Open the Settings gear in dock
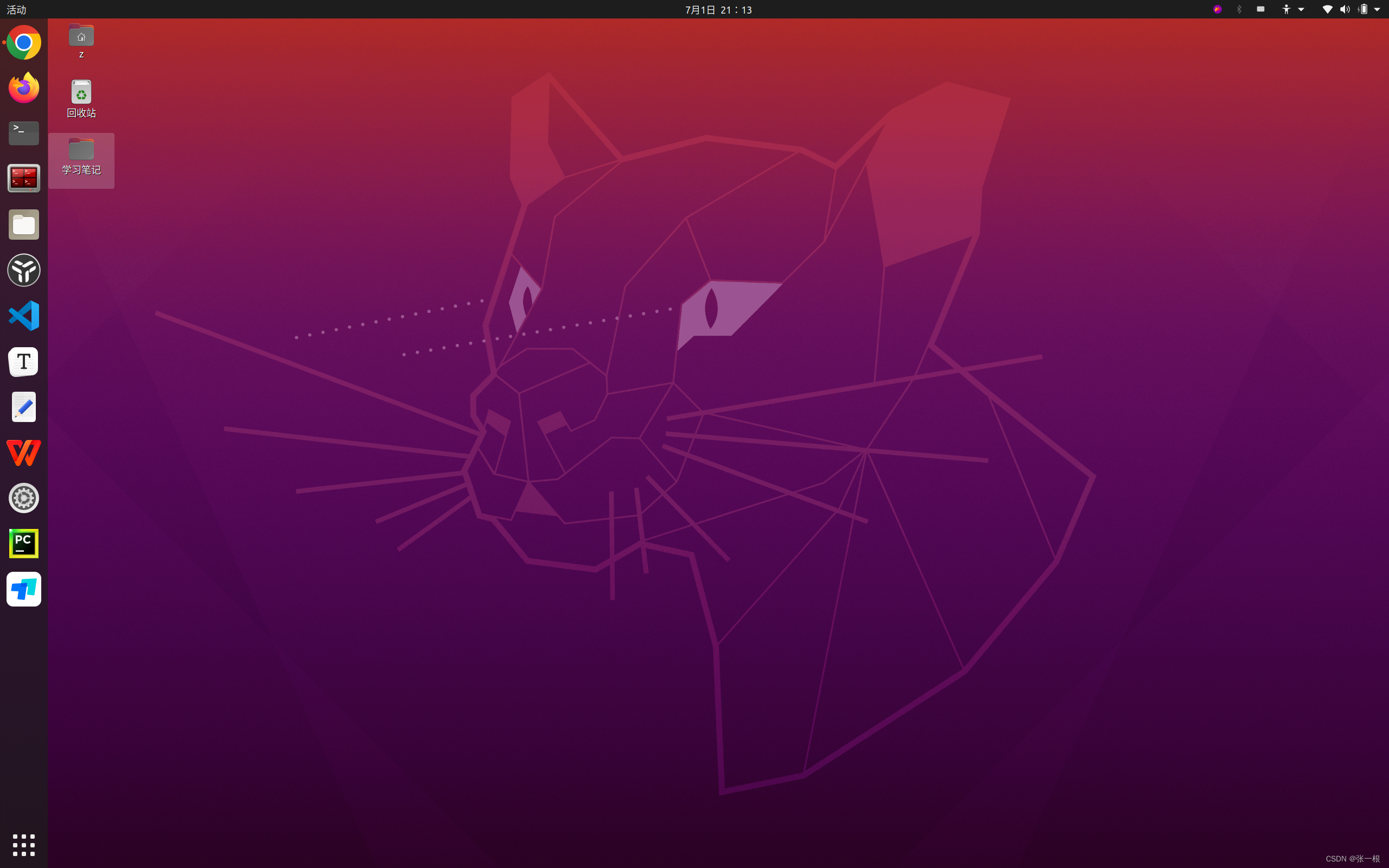The image size is (1389, 868). [x=23, y=499]
